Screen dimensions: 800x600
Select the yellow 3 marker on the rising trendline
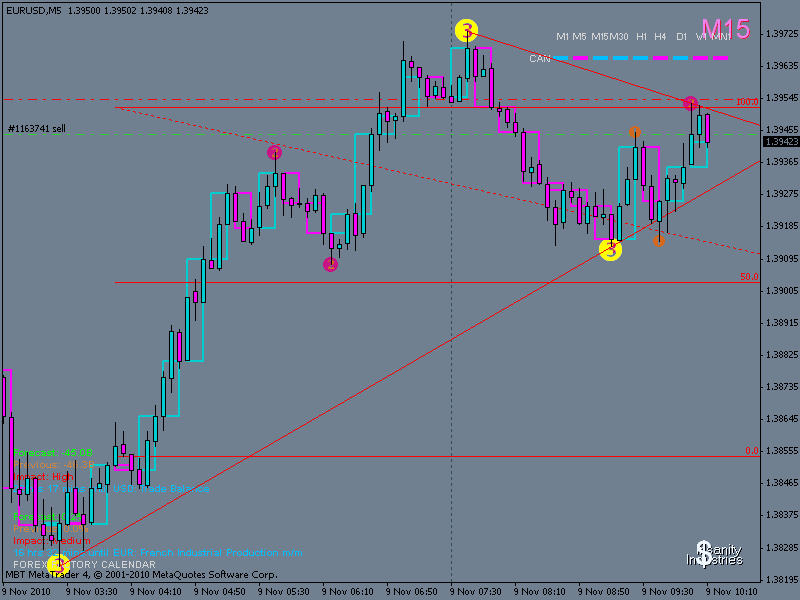[610, 250]
